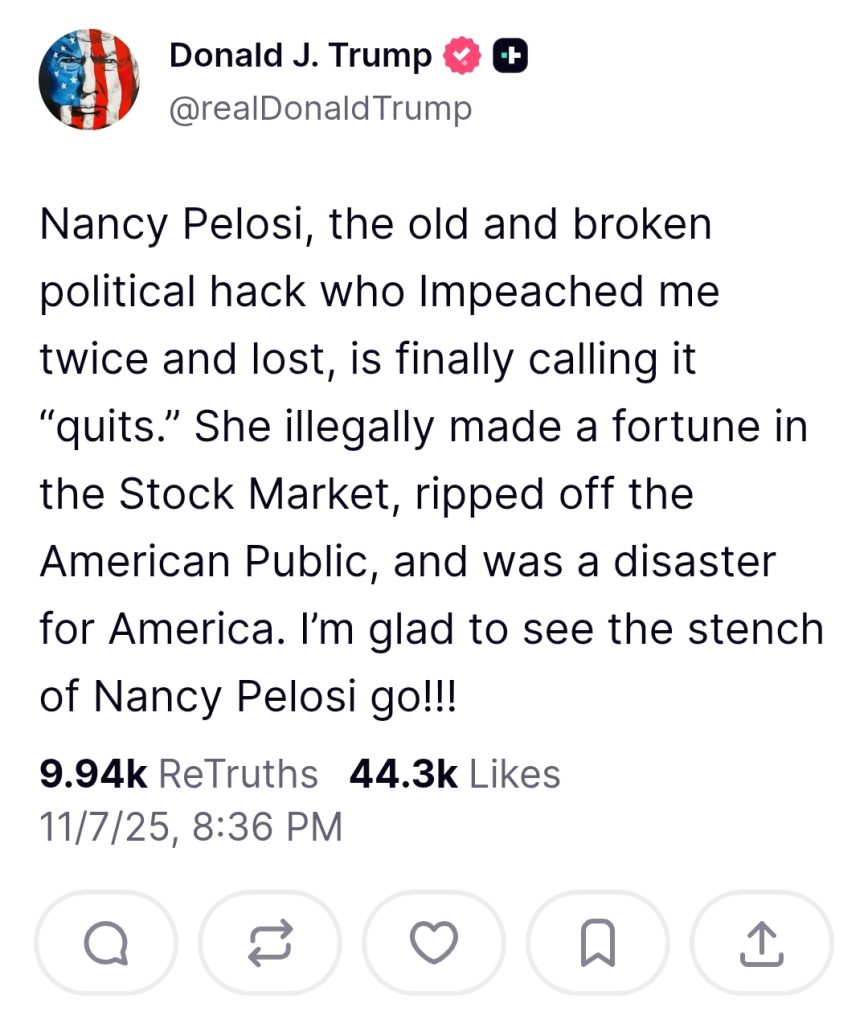Open the Donald J. Trump display name
The width and height of the screenshot is (868, 1024).
pyautogui.click(x=300, y=56)
